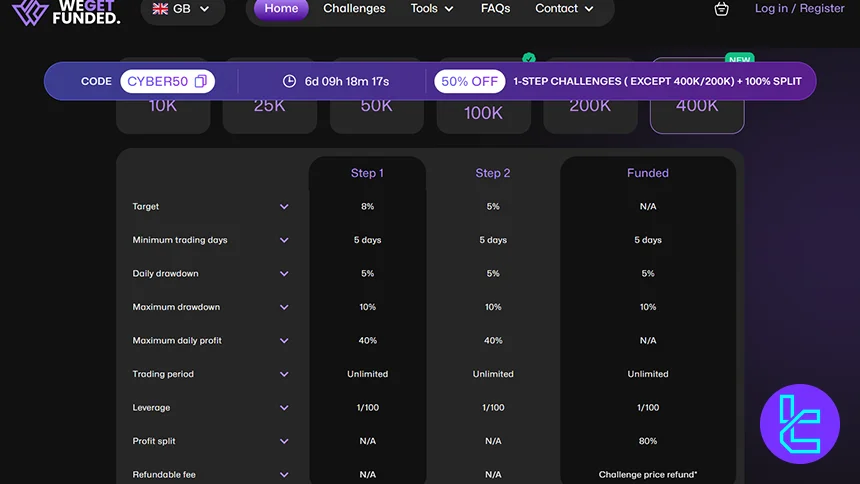Copy the CYBER50 promo code
860x484 pixels.
pyautogui.click(x=201, y=81)
